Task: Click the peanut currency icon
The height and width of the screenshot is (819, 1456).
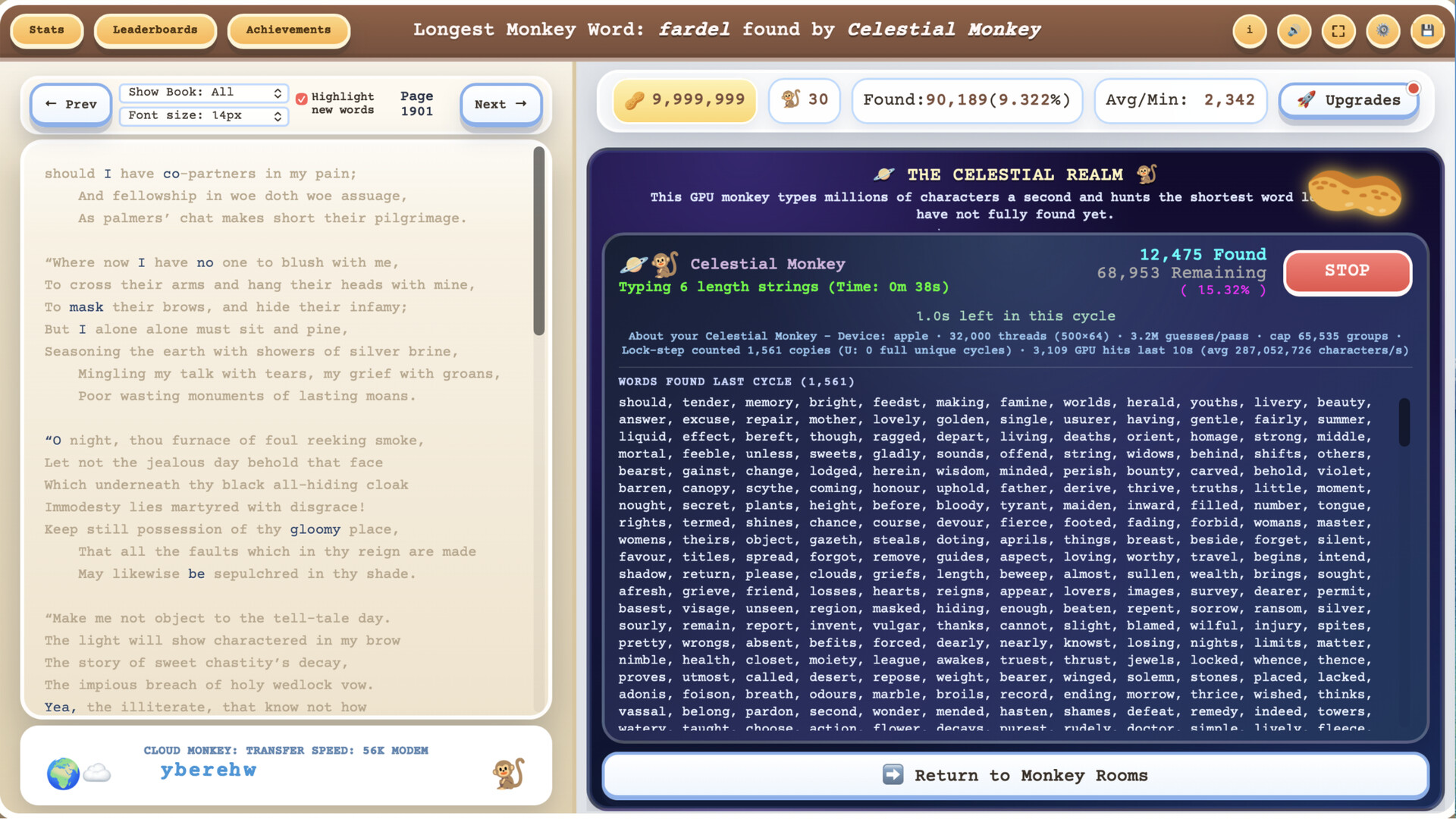Action: (x=634, y=100)
